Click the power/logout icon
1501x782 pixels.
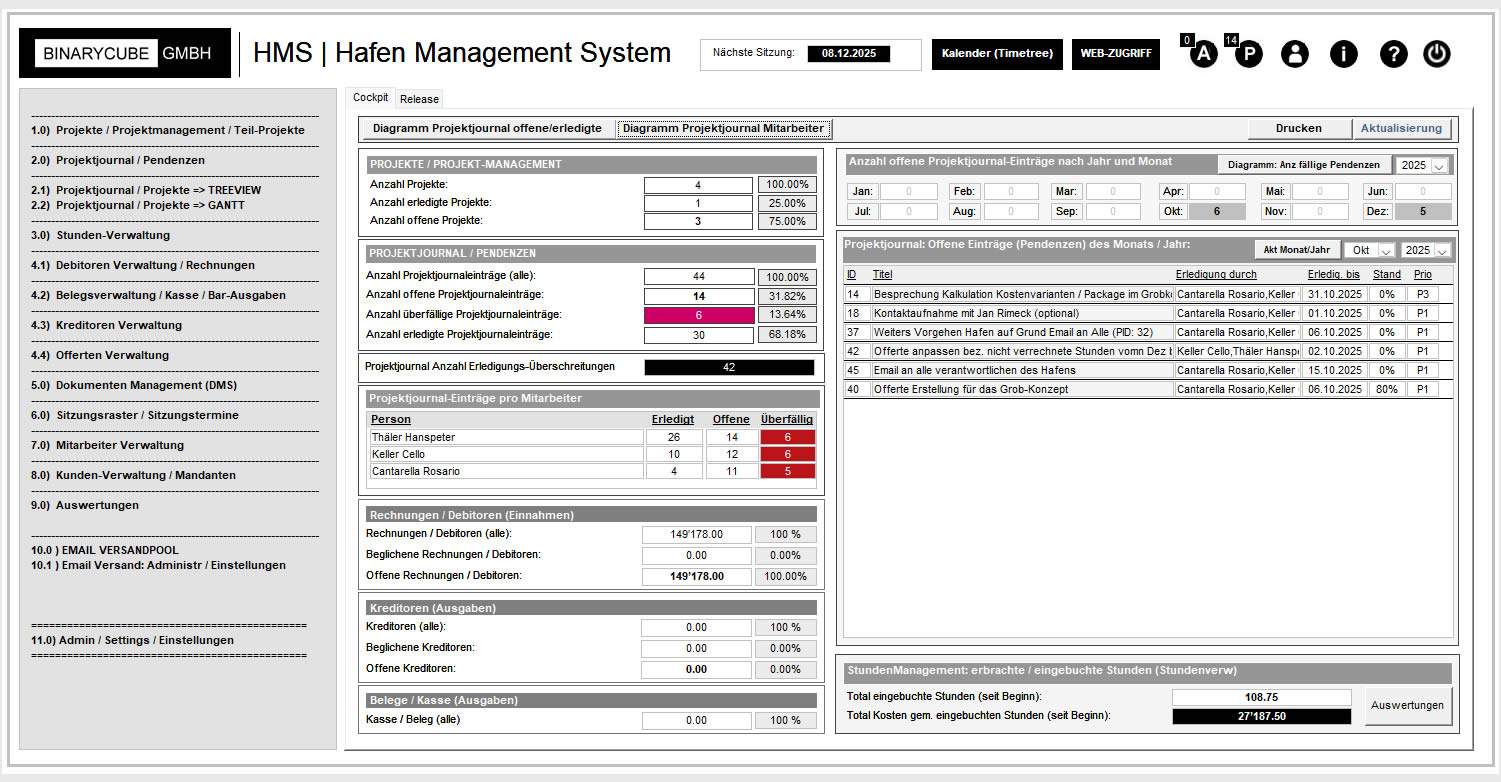click(x=1437, y=54)
